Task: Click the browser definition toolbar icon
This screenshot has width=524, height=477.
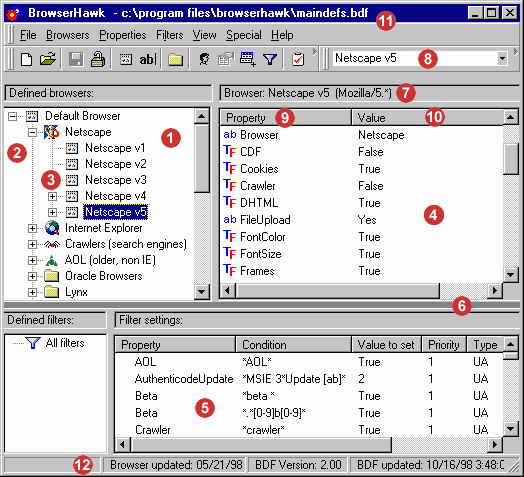Action: (x=126, y=59)
